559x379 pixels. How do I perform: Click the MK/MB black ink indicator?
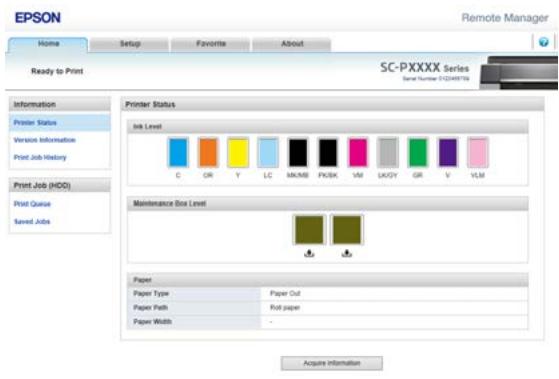point(298,153)
